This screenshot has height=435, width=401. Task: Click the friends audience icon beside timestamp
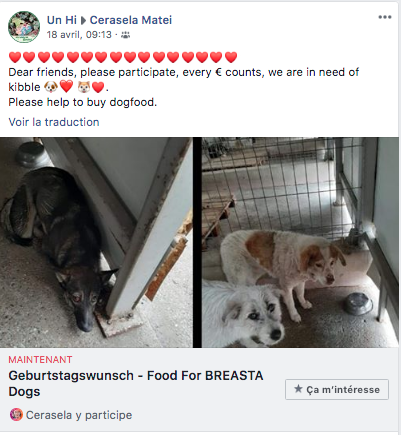pyautogui.click(x=125, y=35)
